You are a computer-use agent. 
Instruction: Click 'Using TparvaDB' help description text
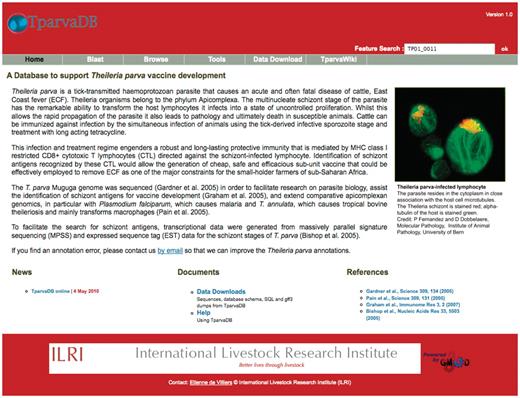214,320
